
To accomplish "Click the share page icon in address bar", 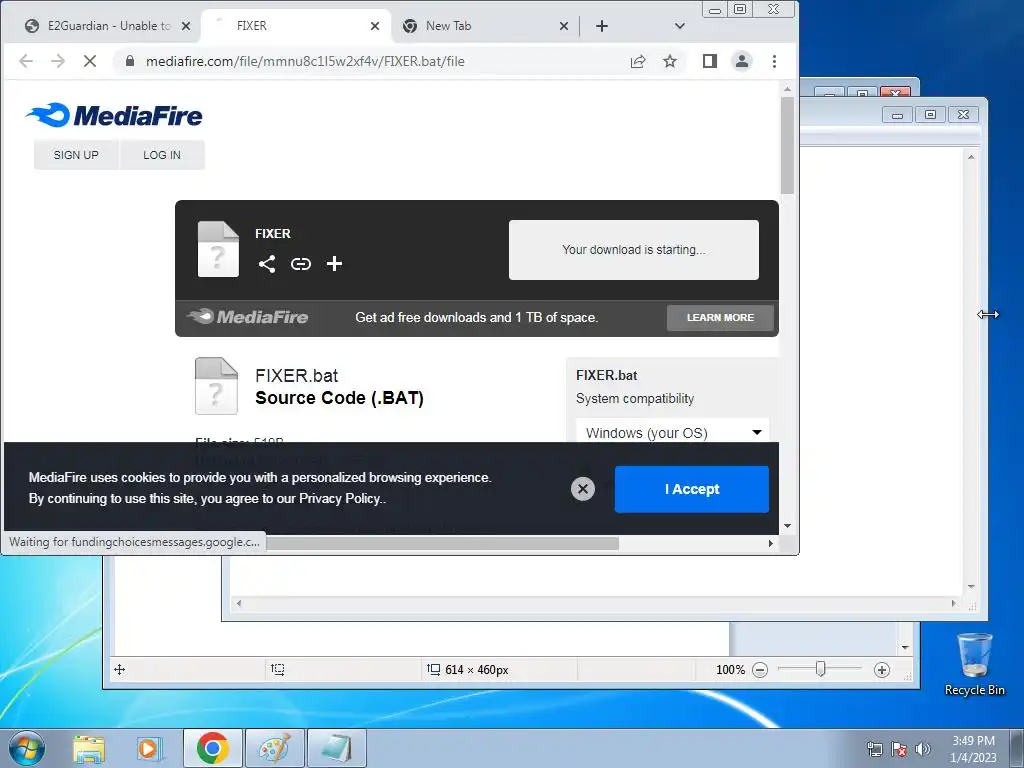I will 637,61.
